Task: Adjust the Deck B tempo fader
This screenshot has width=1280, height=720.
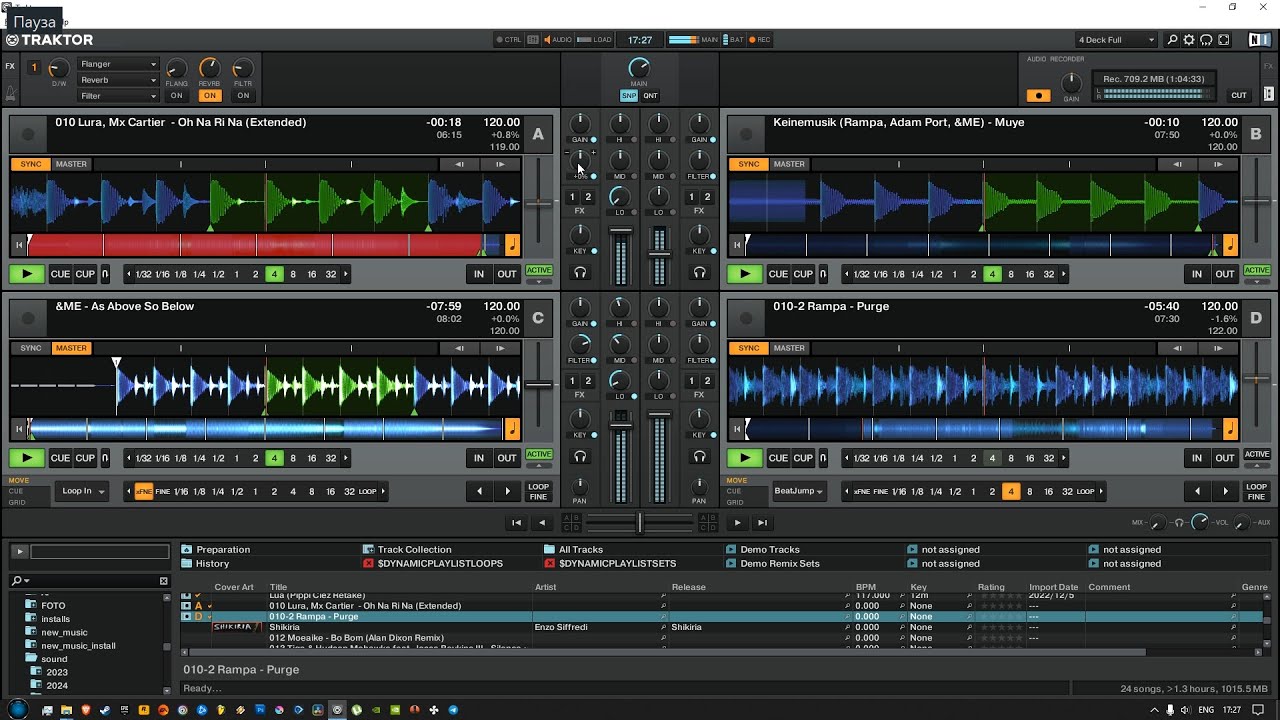Action: click(x=1257, y=201)
